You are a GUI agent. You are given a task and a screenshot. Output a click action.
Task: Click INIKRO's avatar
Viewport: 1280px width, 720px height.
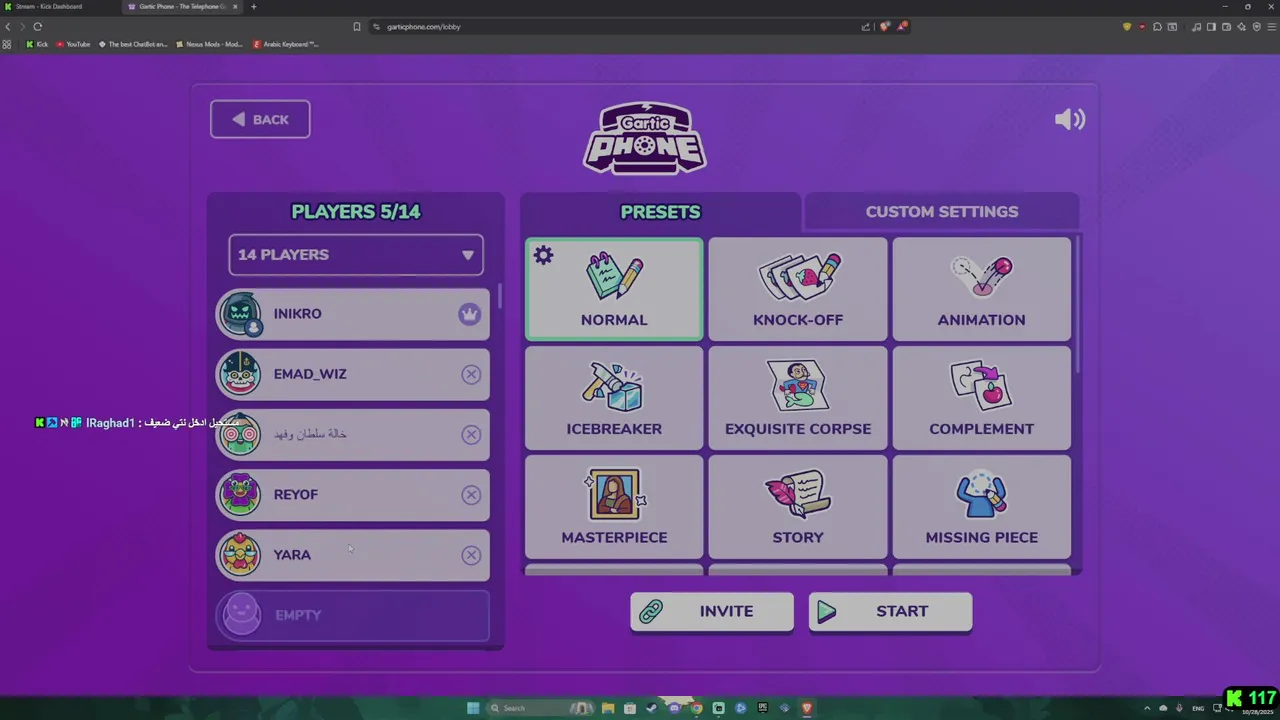[241, 314]
